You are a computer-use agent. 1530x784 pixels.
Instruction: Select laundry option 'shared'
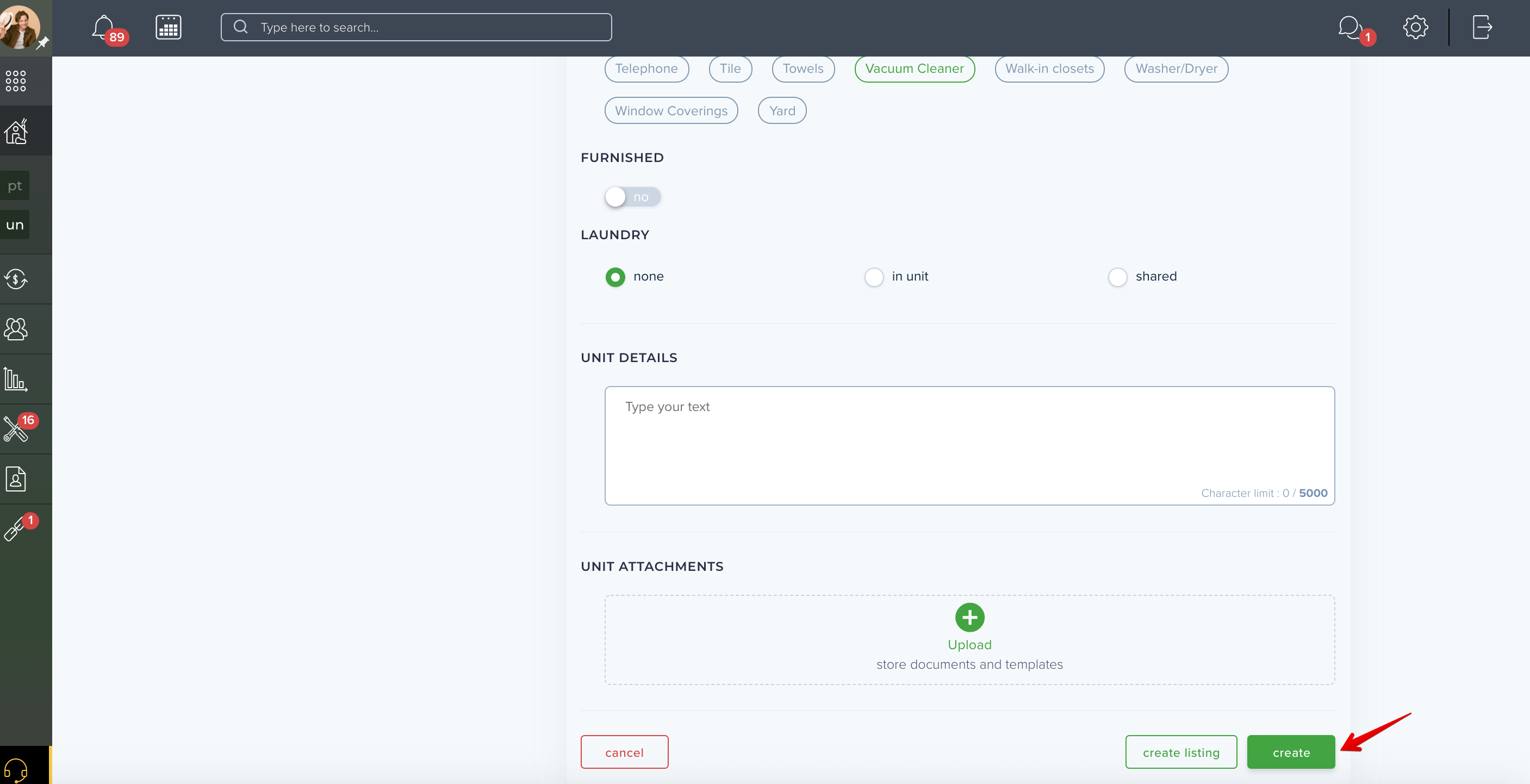pyautogui.click(x=1117, y=277)
